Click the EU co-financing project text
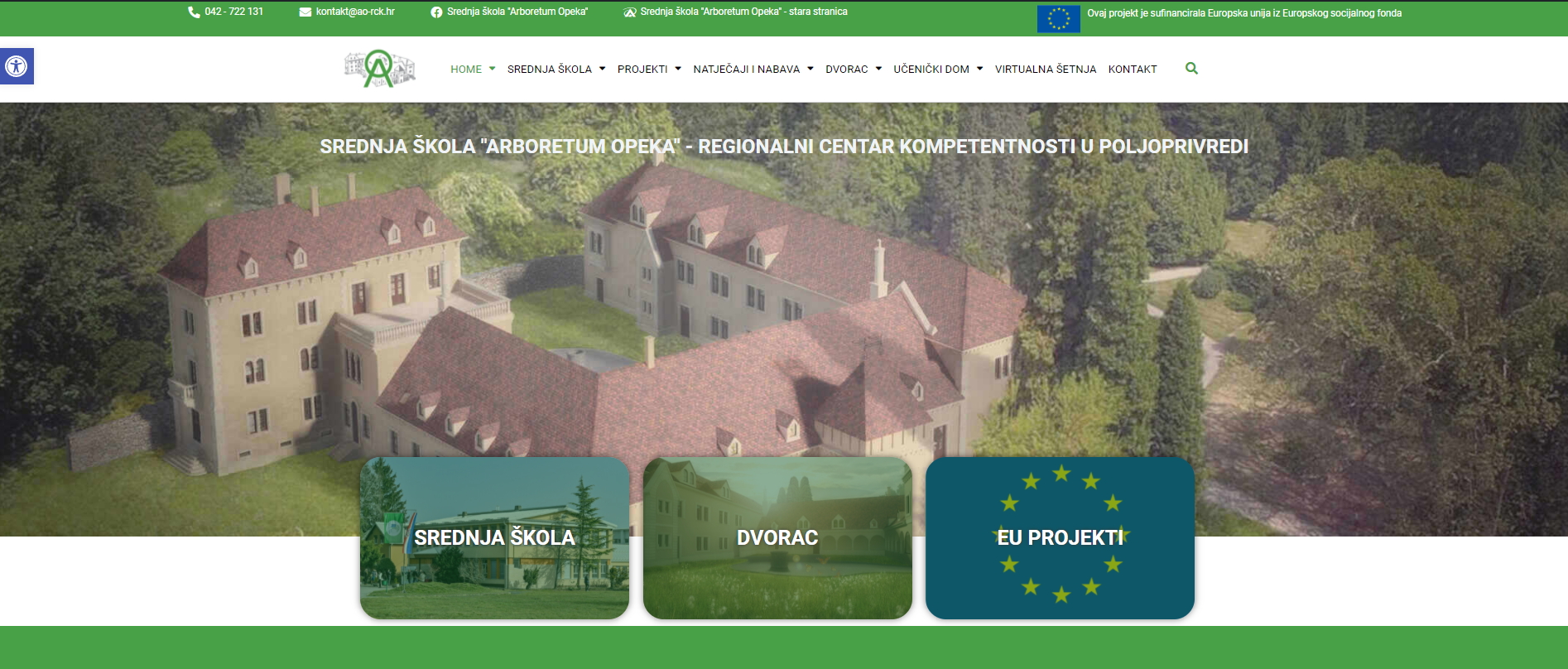This screenshot has height=669, width=1568. click(1244, 13)
